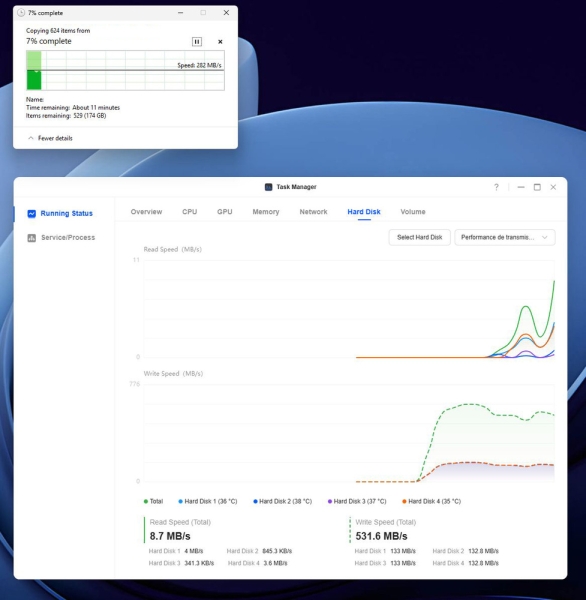Open the Task Manager help question mark
The image size is (586, 600).
(496, 187)
